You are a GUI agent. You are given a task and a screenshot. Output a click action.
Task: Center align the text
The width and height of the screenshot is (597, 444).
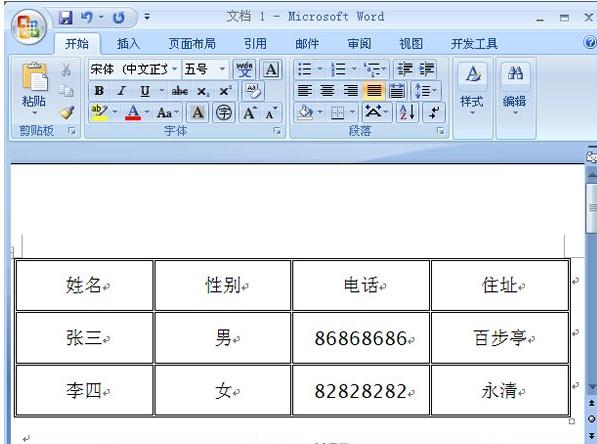[x=327, y=91]
